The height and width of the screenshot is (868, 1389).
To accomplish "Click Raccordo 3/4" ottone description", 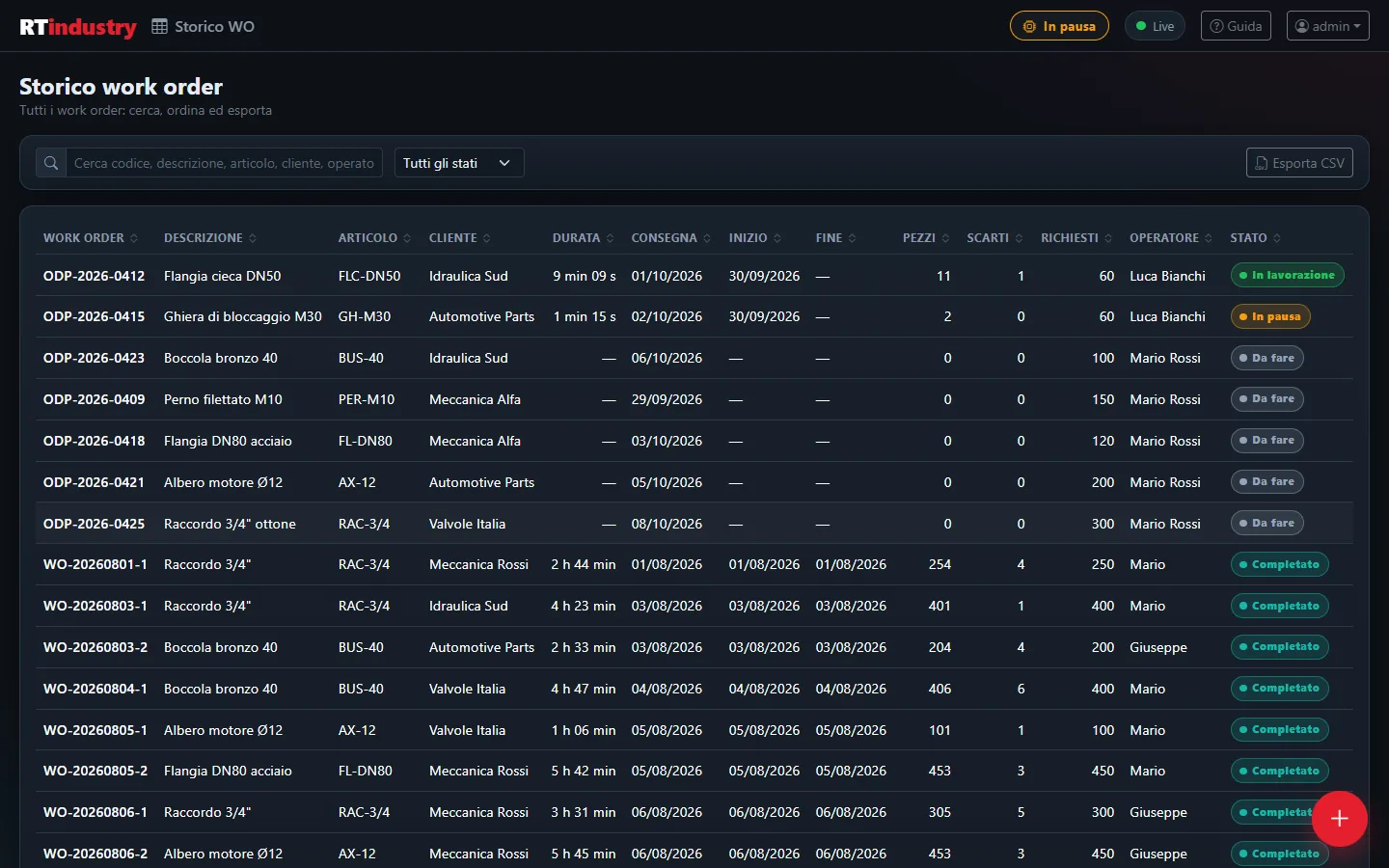I will click(230, 524).
